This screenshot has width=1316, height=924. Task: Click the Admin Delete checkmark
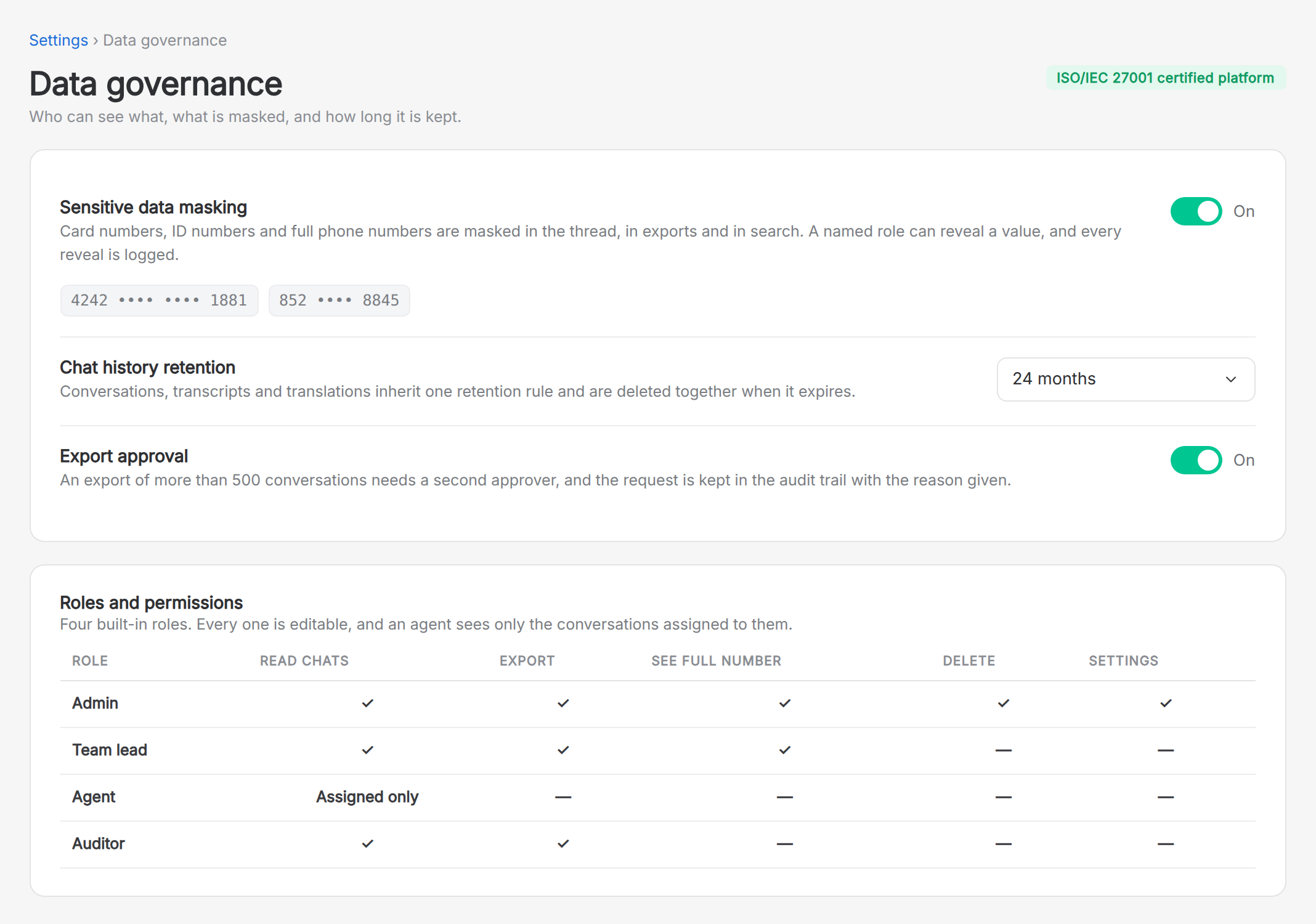point(1003,703)
